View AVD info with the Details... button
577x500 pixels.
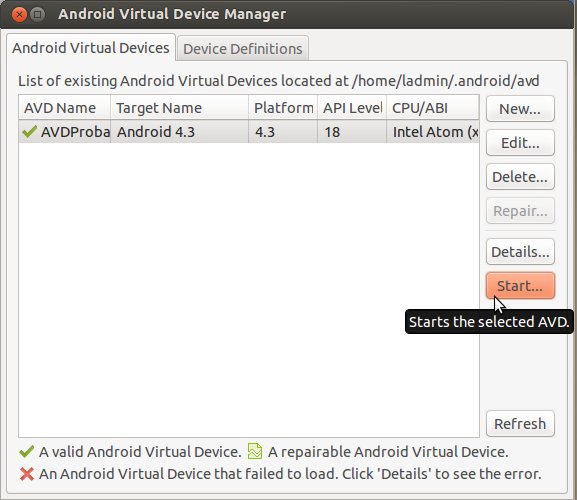520,252
